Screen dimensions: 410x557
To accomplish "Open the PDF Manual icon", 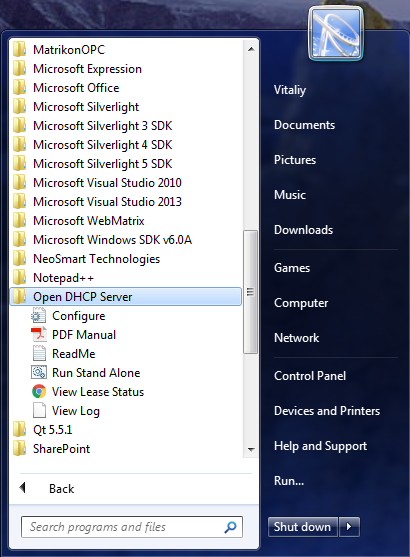I will (x=39, y=335).
